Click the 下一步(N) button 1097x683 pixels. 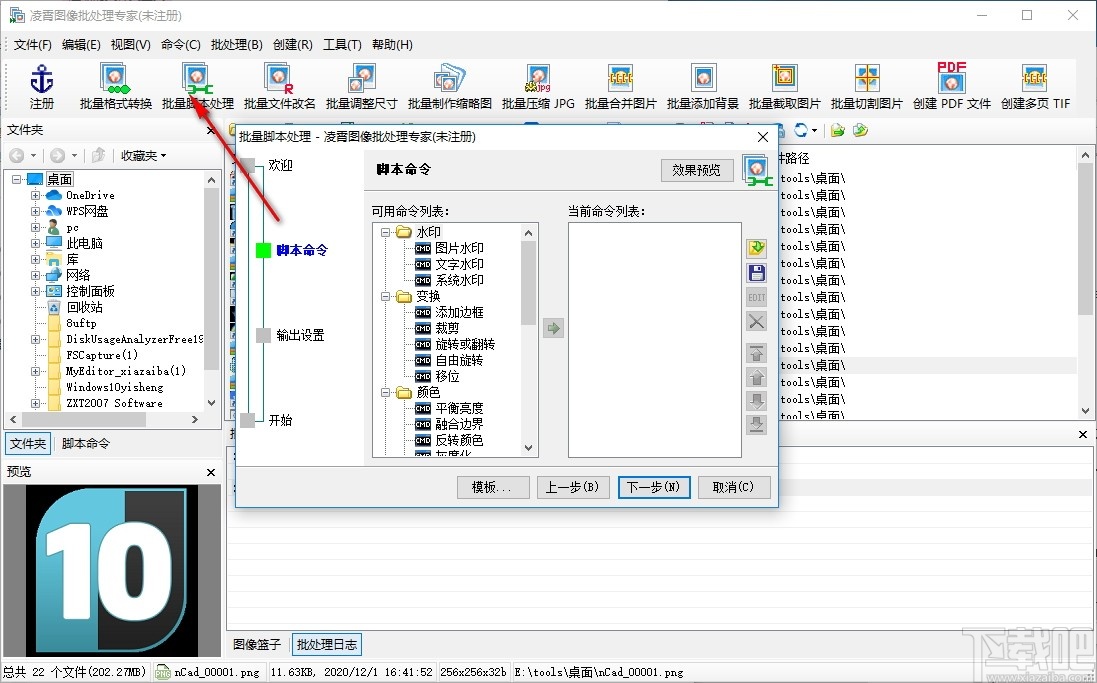(654, 487)
